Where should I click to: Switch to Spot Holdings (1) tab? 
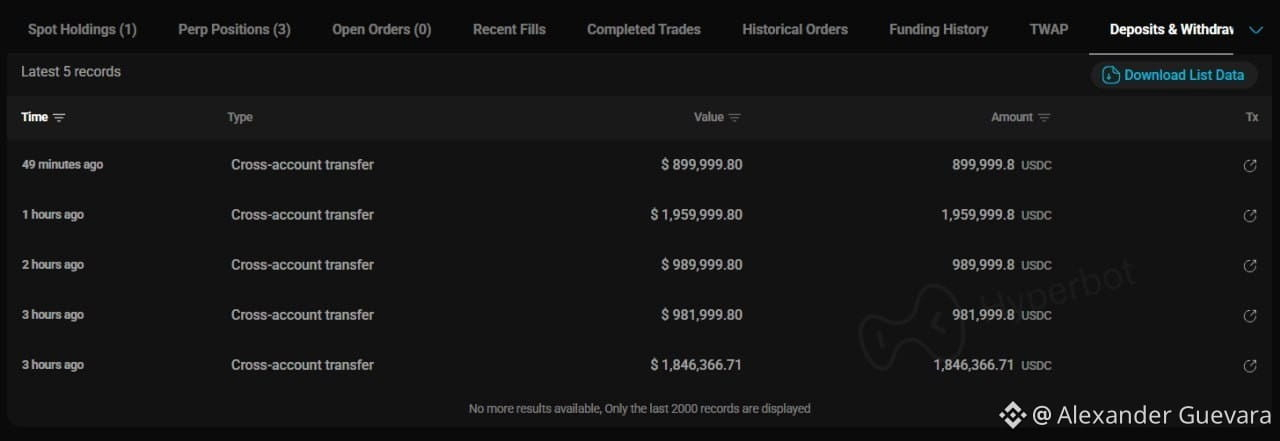(82, 29)
